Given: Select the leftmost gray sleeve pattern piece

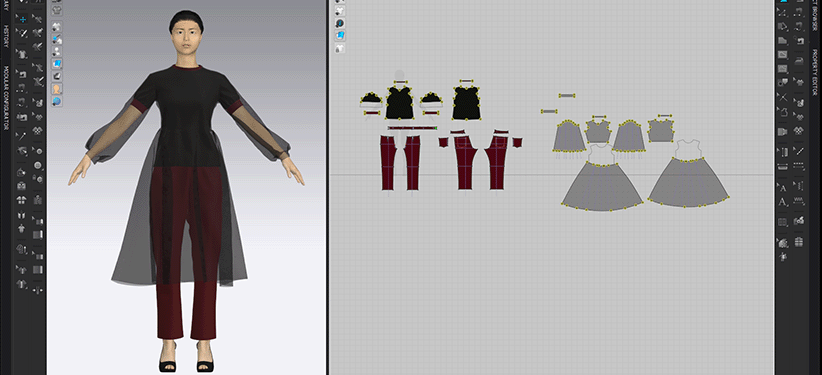Looking at the screenshot, I should click(570, 136).
